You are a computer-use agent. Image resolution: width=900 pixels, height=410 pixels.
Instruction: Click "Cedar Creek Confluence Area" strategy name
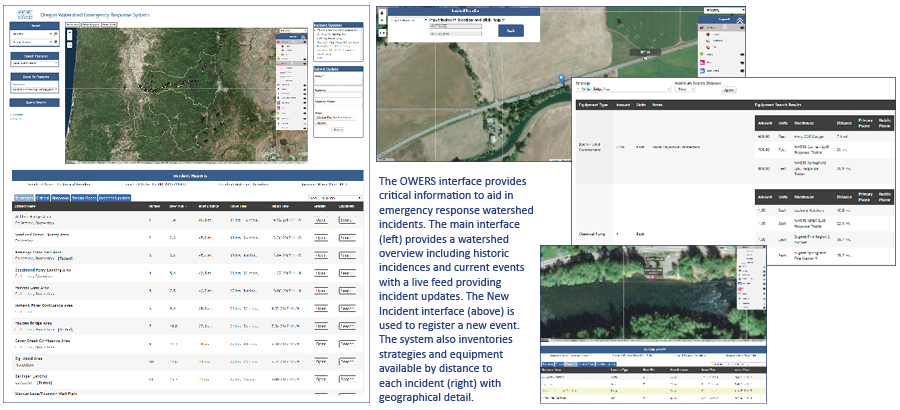[x=42, y=341]
